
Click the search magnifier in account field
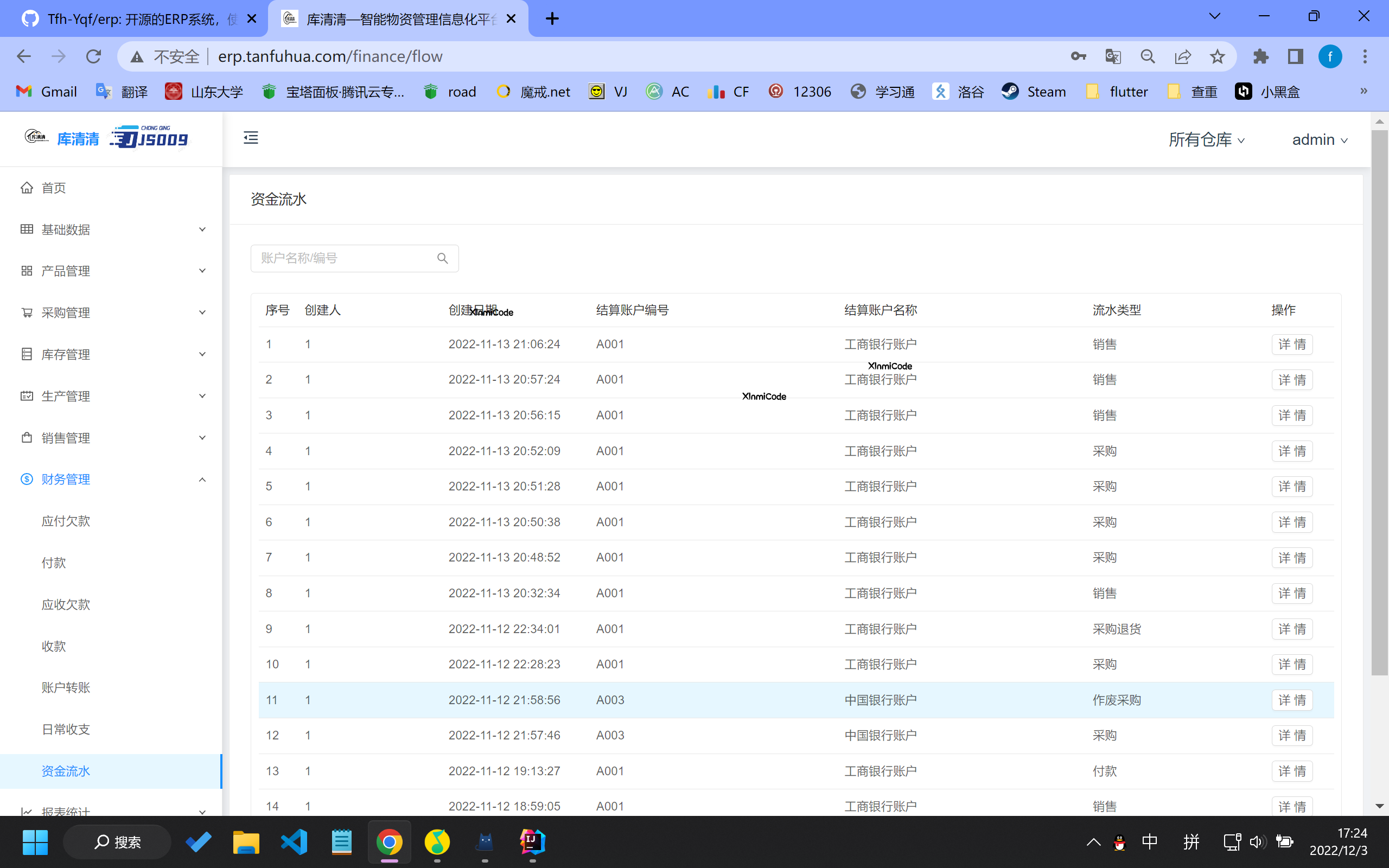pyautogui.click(x=442, y=258)
